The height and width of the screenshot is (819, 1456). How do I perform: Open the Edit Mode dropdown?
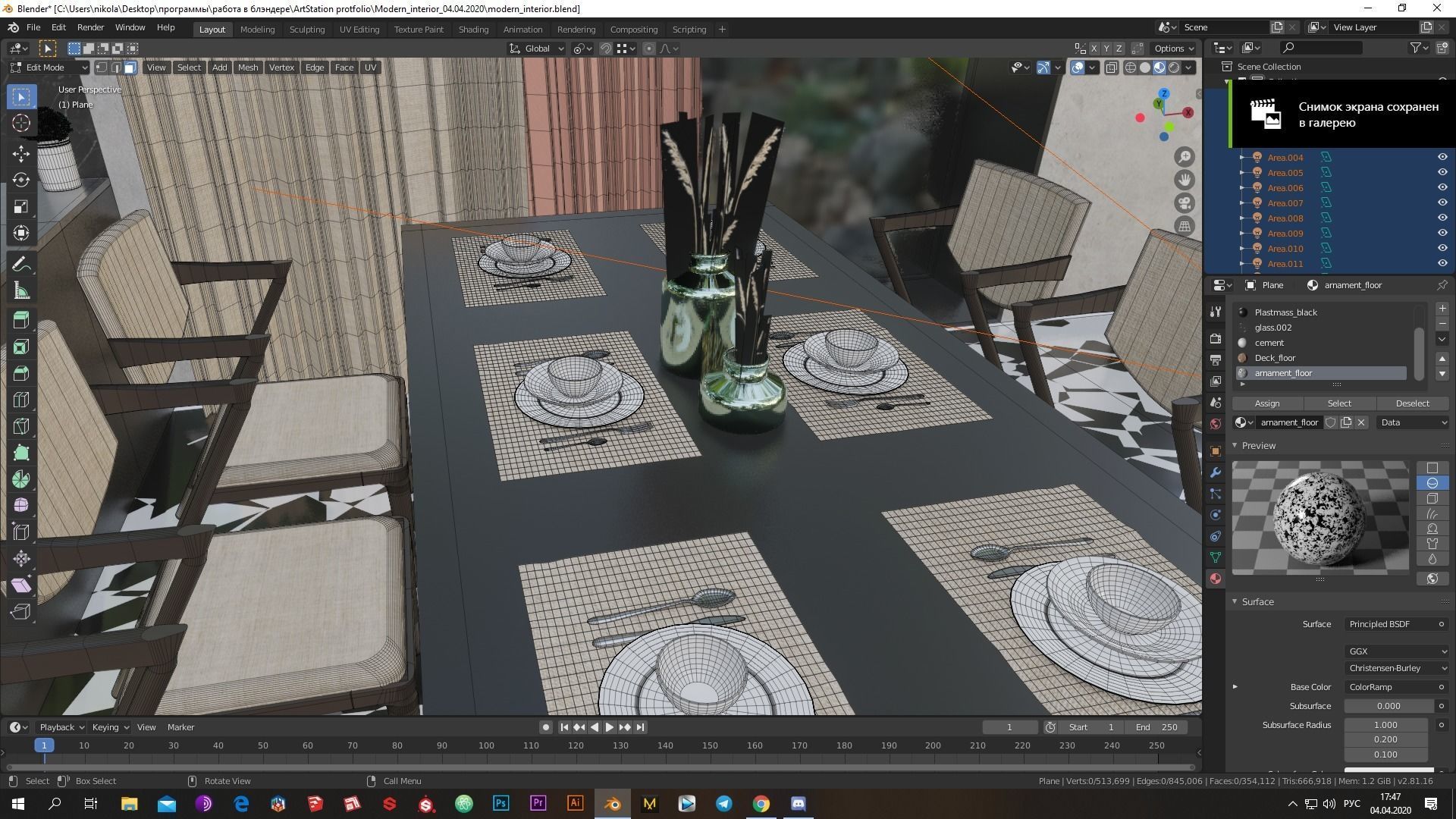(49, 67)
